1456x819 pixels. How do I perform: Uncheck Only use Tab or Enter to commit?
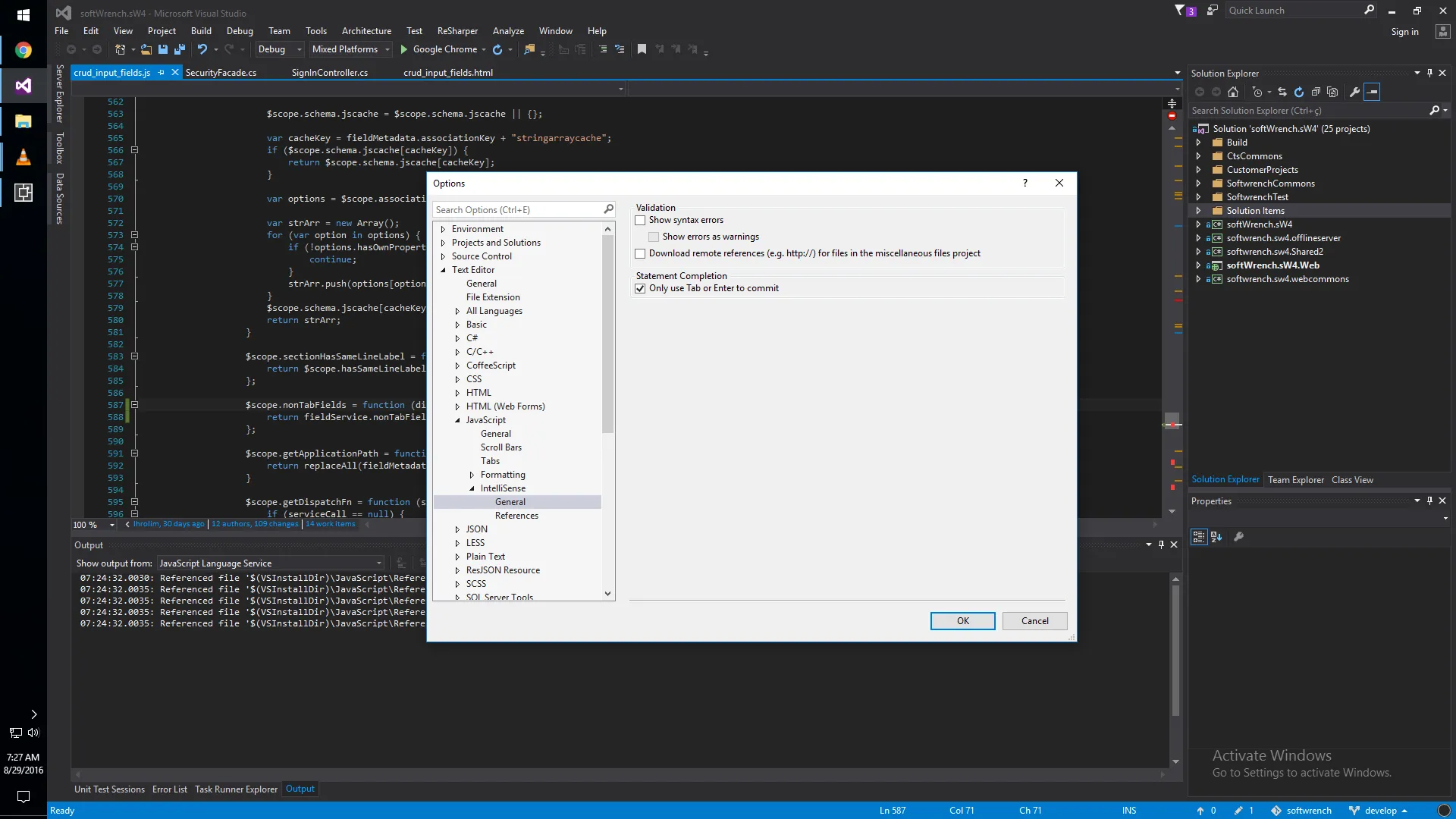[x=641, y=289]
